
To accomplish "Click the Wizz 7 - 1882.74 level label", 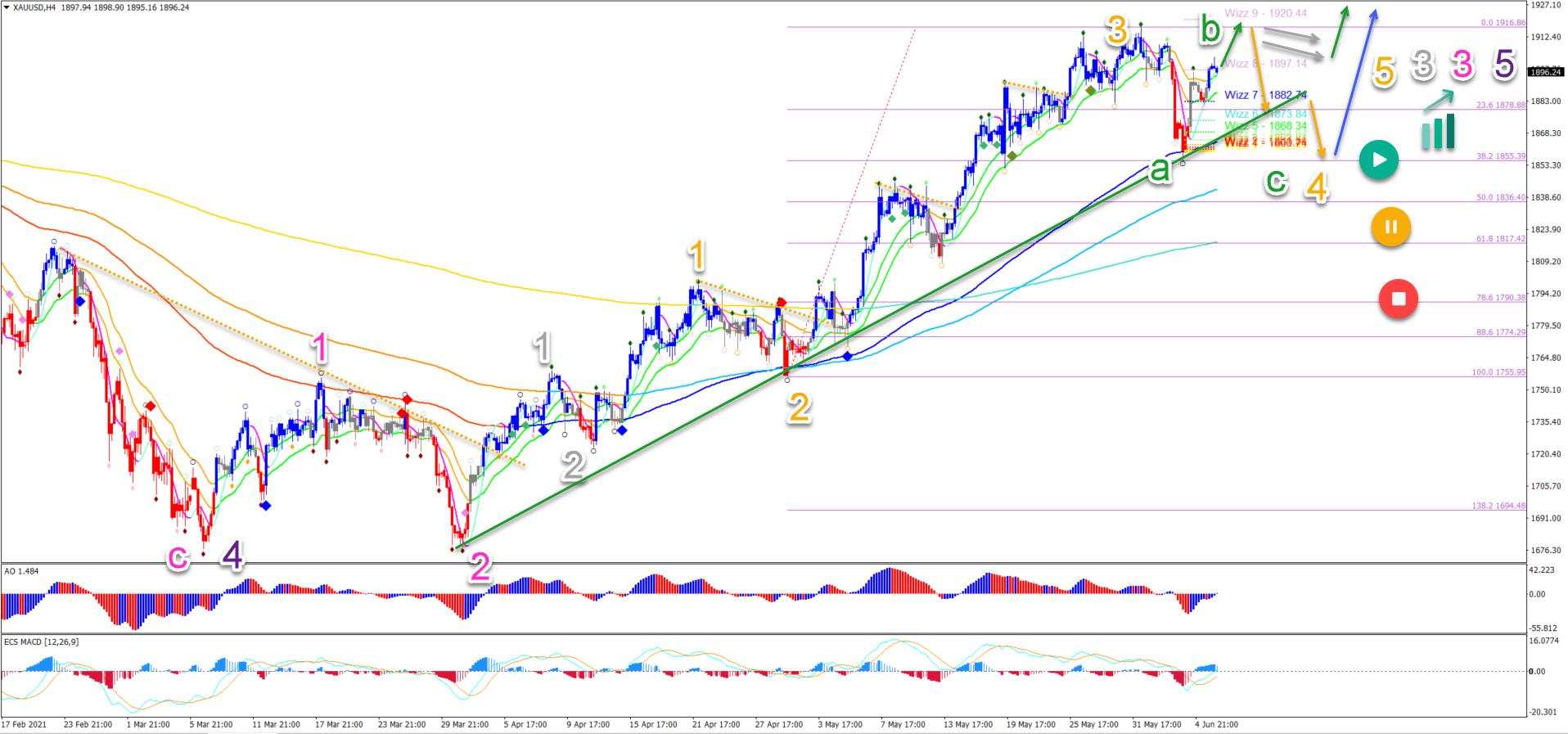I will tap(1265, 95).
